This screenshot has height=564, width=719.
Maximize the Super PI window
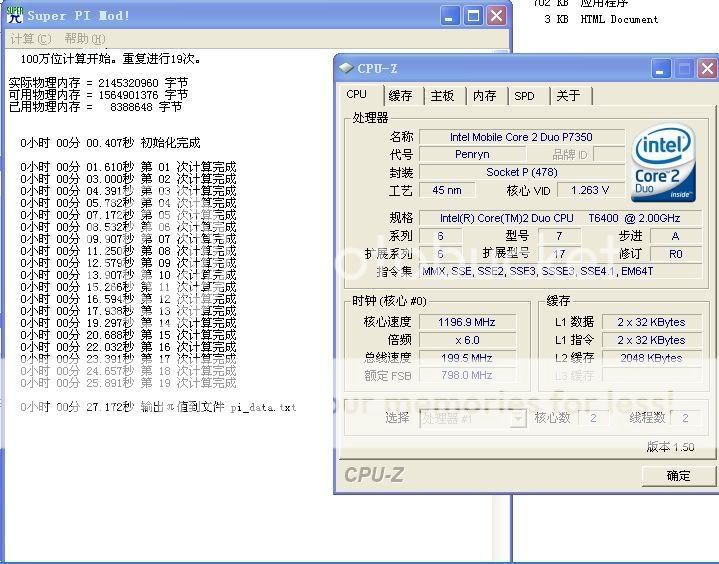point(473,17)
